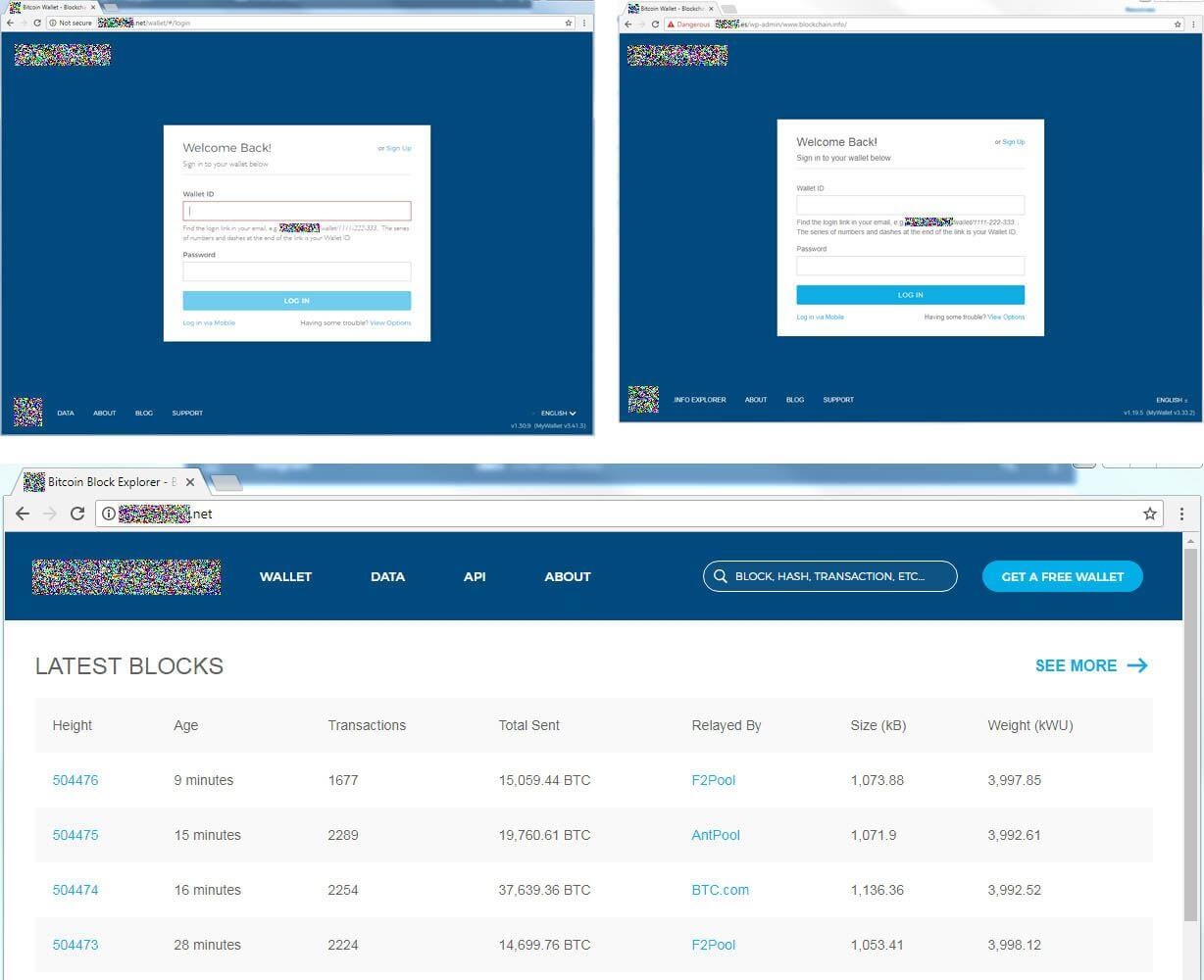Reload page in top-left browser window
The width and height of the screenshot is (1204, 980).
pyautogui.click(x=36, y=23)
